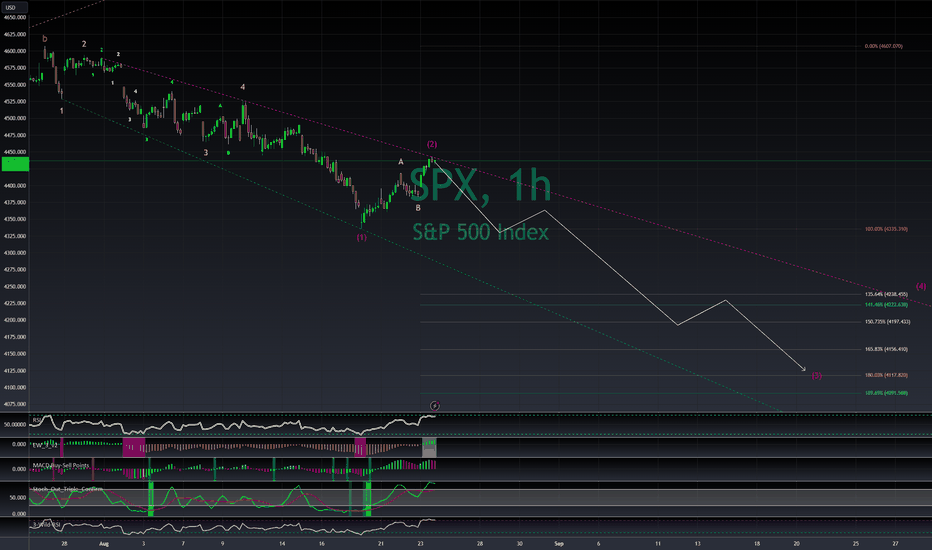Screen dimensions: 932x550
Task: Click the 180.03% Fibonacci level label
Action: click(x=886, y=375)
